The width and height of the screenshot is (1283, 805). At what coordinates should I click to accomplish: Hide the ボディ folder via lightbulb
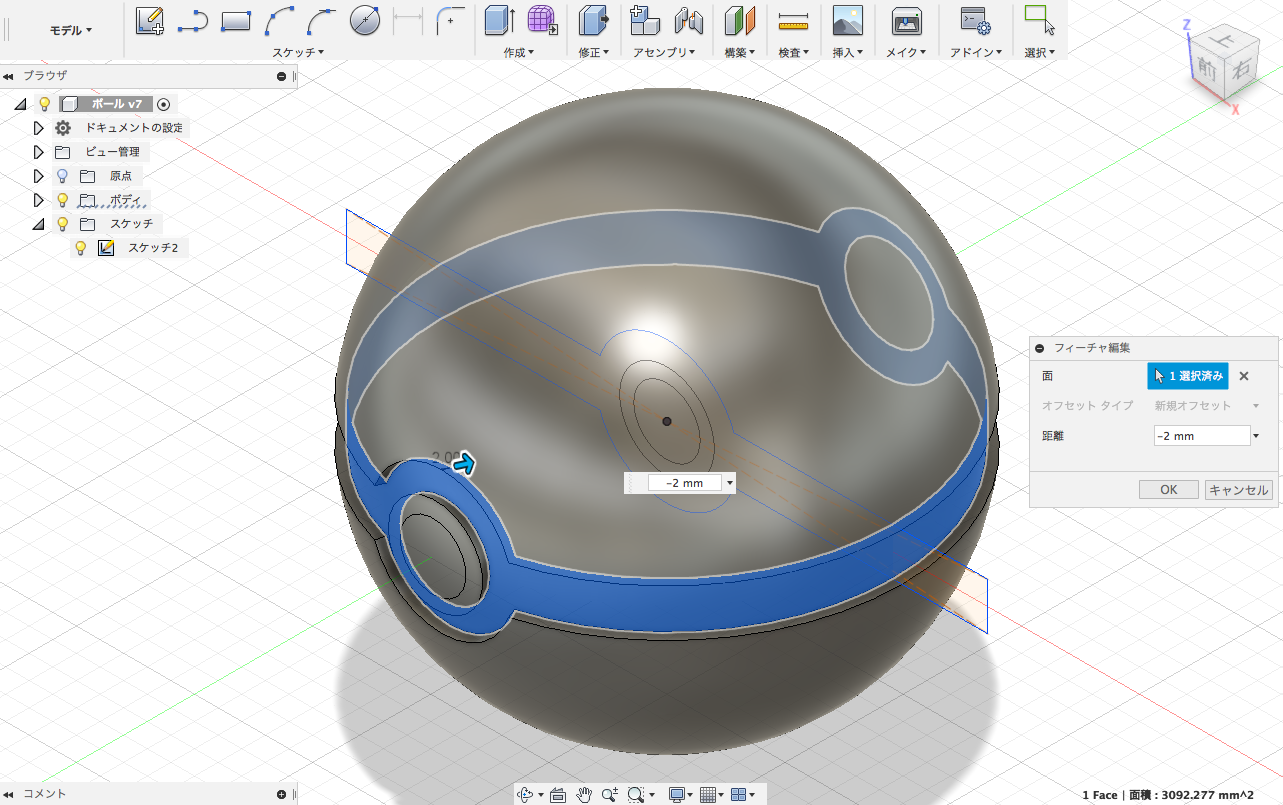62,200
